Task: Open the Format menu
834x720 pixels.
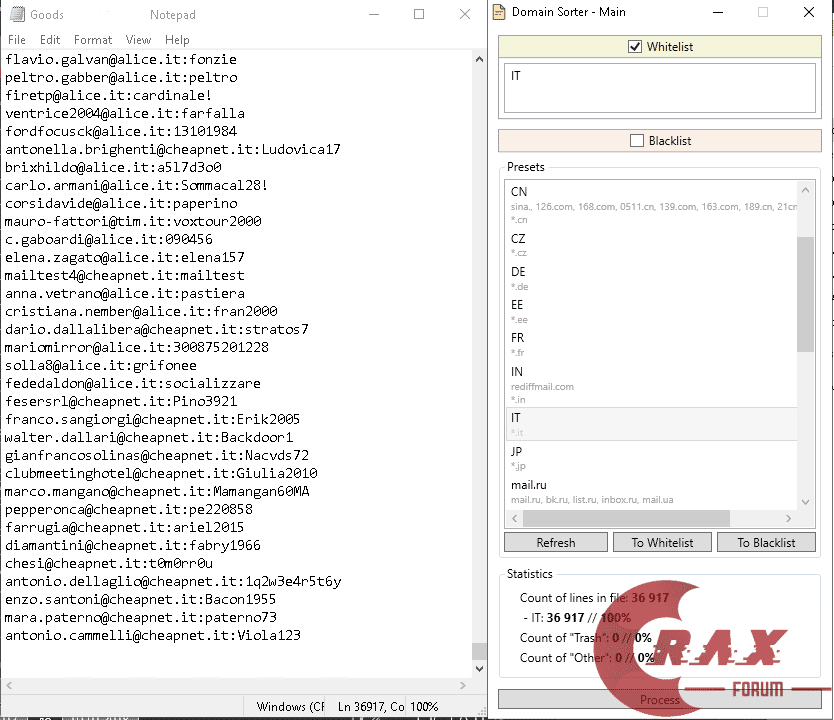Action: pyautogui.click(x=93, y=39)
